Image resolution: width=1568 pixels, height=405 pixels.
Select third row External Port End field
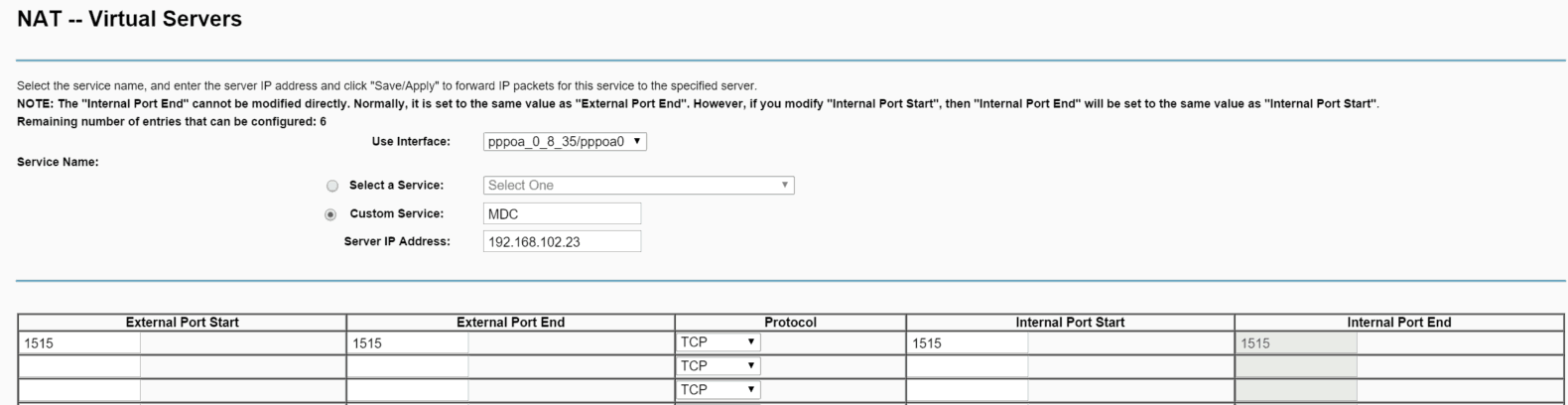[x=408, y=391]
